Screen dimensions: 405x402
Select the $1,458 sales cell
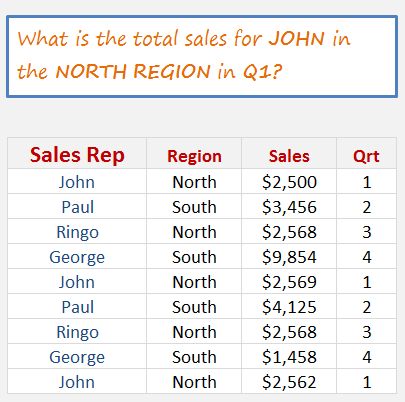[289, 356]
